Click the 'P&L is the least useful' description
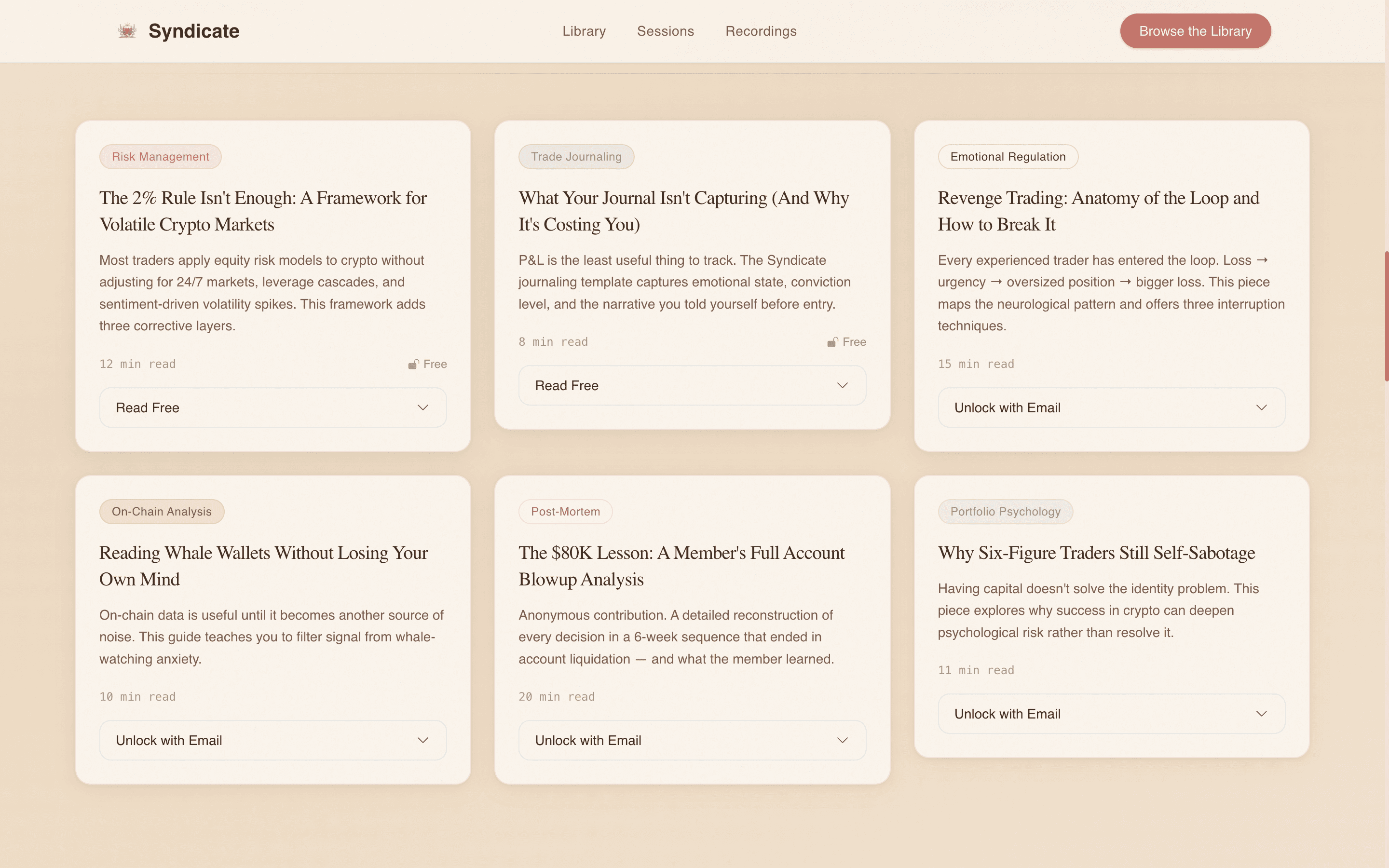This screenshot has width=1389, height=868. click(685, 282)
